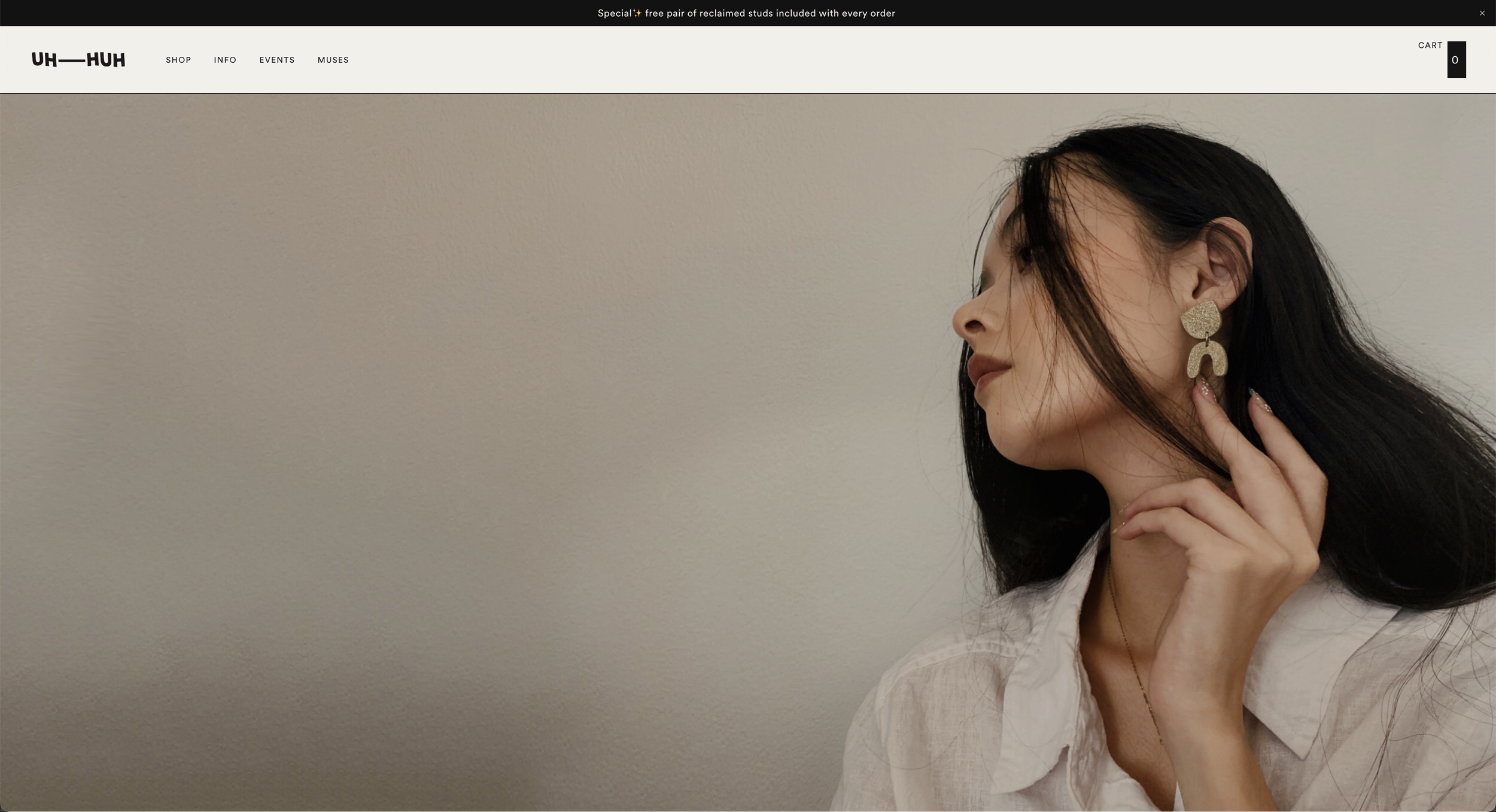Click the UH—HUH logo
The height and width of the screenshot is (812, 1496).
[78, 60]
